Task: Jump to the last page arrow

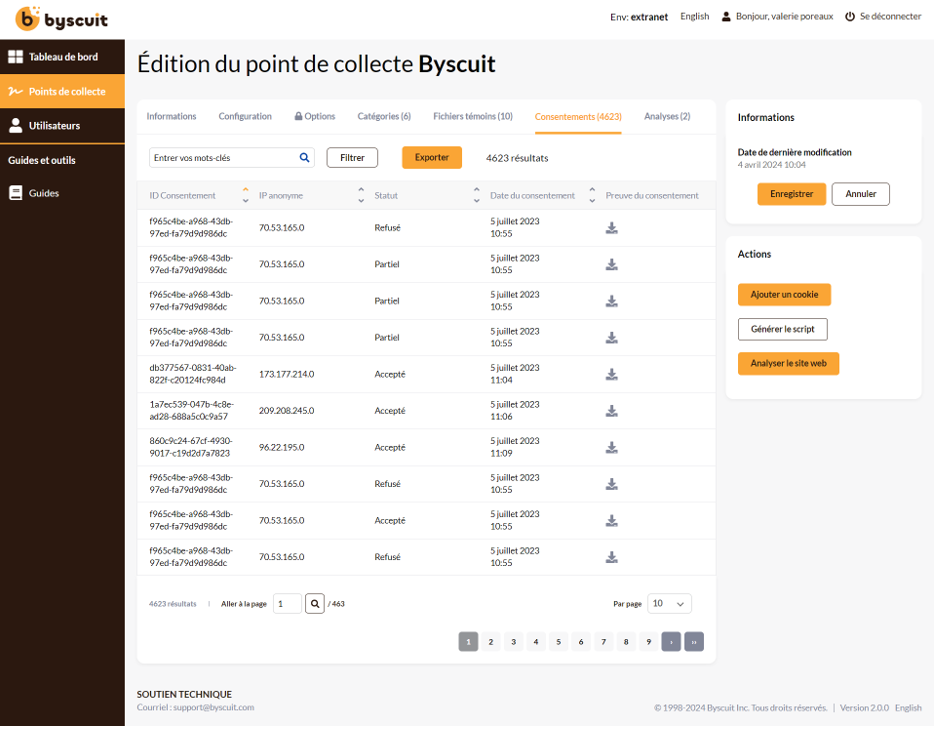Action: pos(694,642)
